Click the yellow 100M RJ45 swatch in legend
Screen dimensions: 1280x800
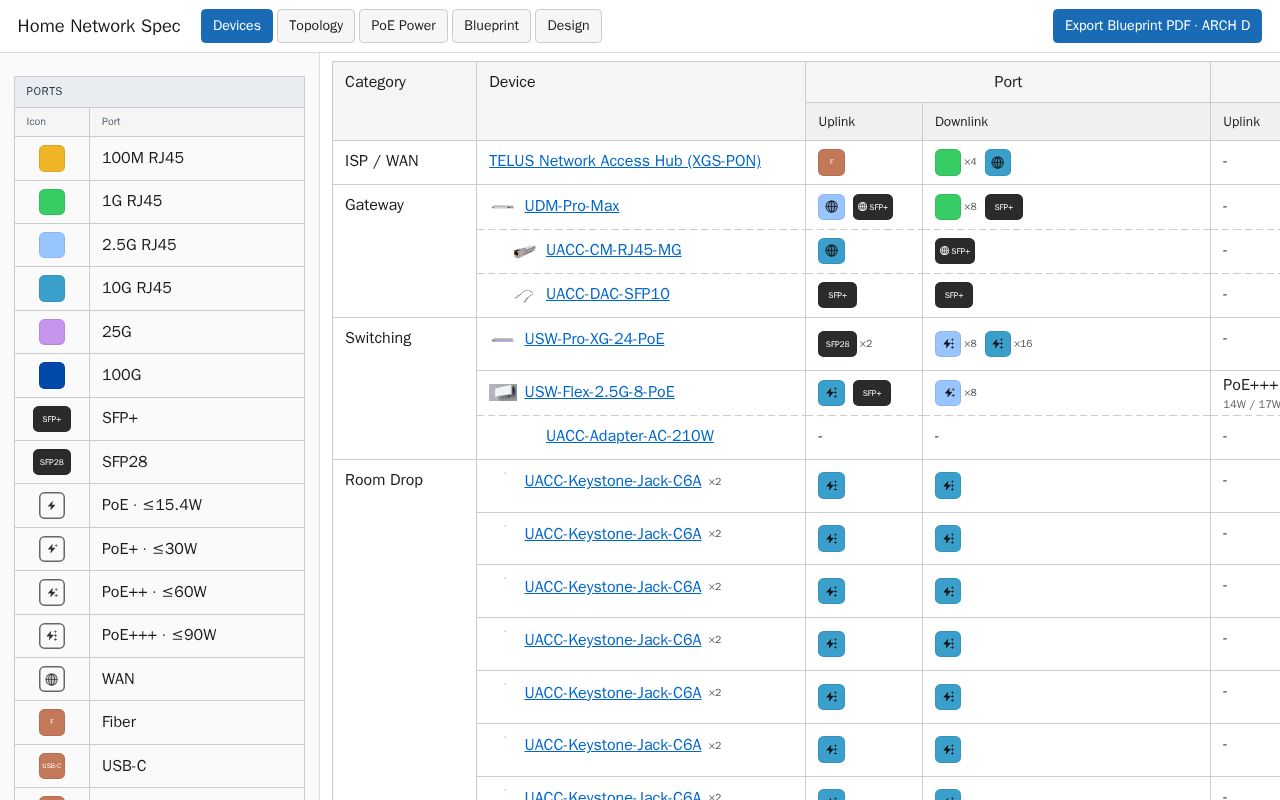tap(52, 158)
